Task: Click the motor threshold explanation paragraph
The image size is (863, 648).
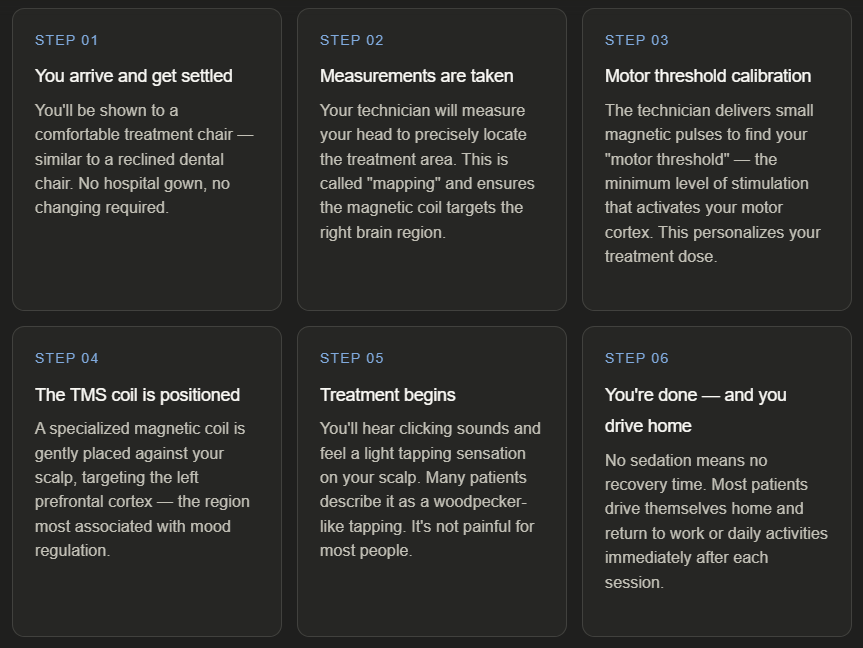Action: point(712,183)
